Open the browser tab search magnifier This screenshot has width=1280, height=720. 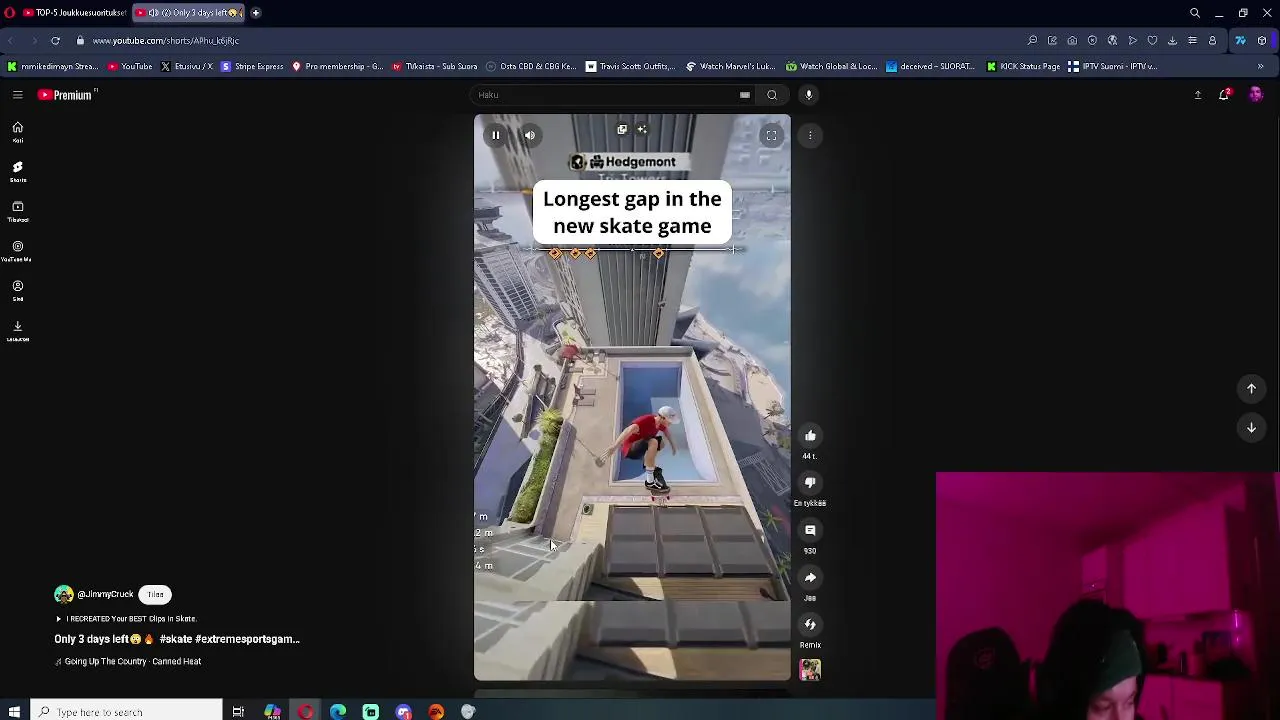pos(1195,13)
